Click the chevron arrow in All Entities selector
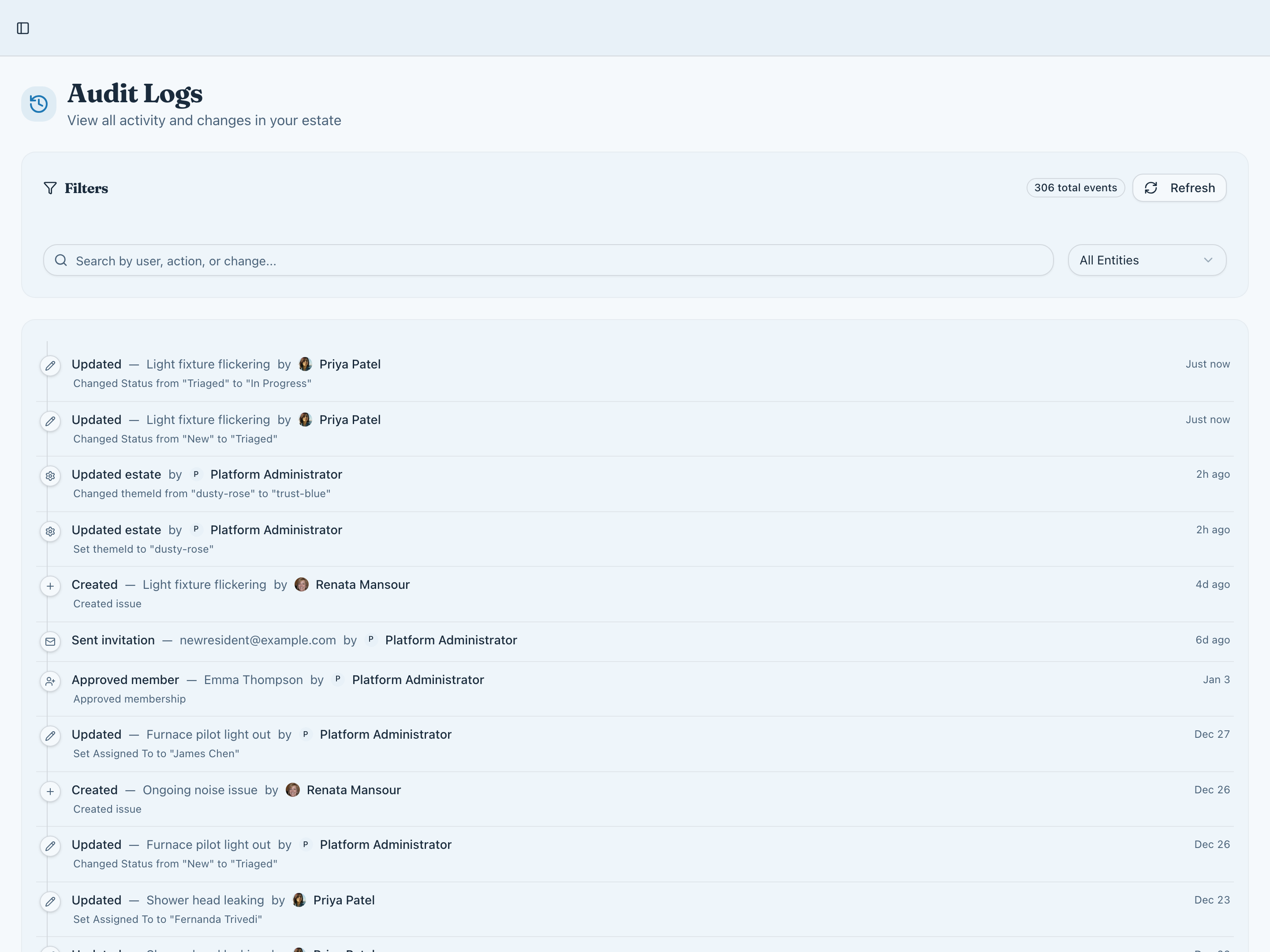 tap(1208, 260)
